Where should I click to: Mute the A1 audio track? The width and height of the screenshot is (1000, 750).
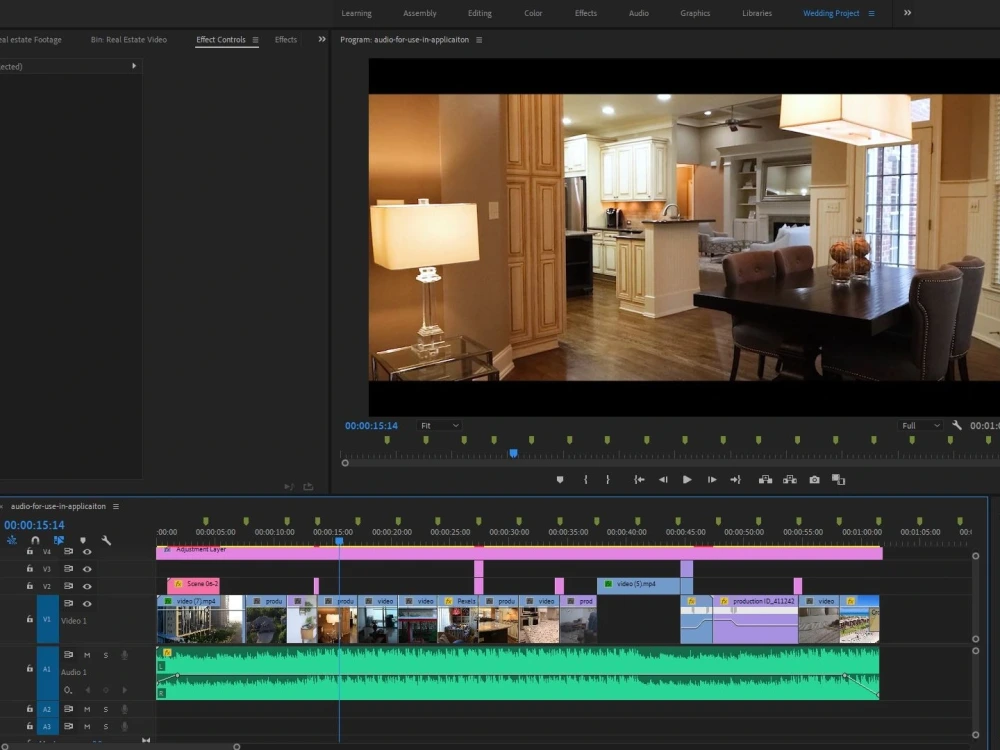coord(87,655)
